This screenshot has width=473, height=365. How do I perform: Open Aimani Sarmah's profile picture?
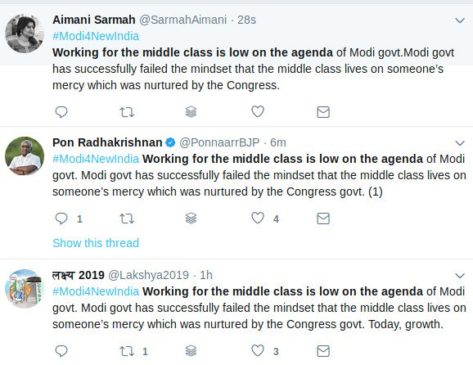tap(25, 34)
